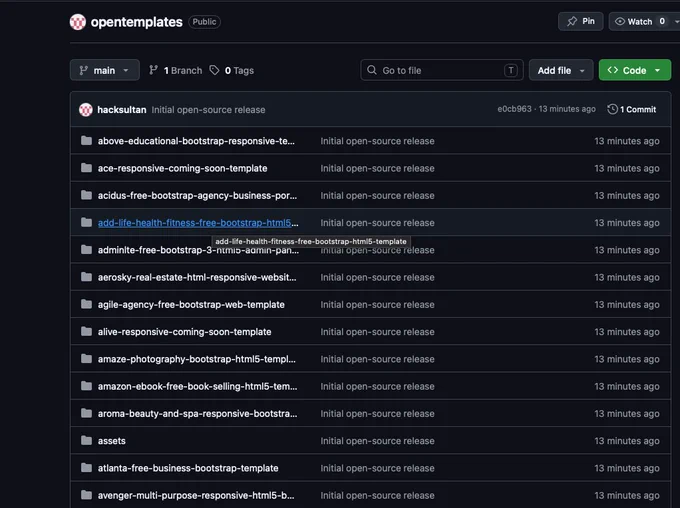Open commit hash e0cb963
This screenshot has width=680, height=508.
(514, 109)
